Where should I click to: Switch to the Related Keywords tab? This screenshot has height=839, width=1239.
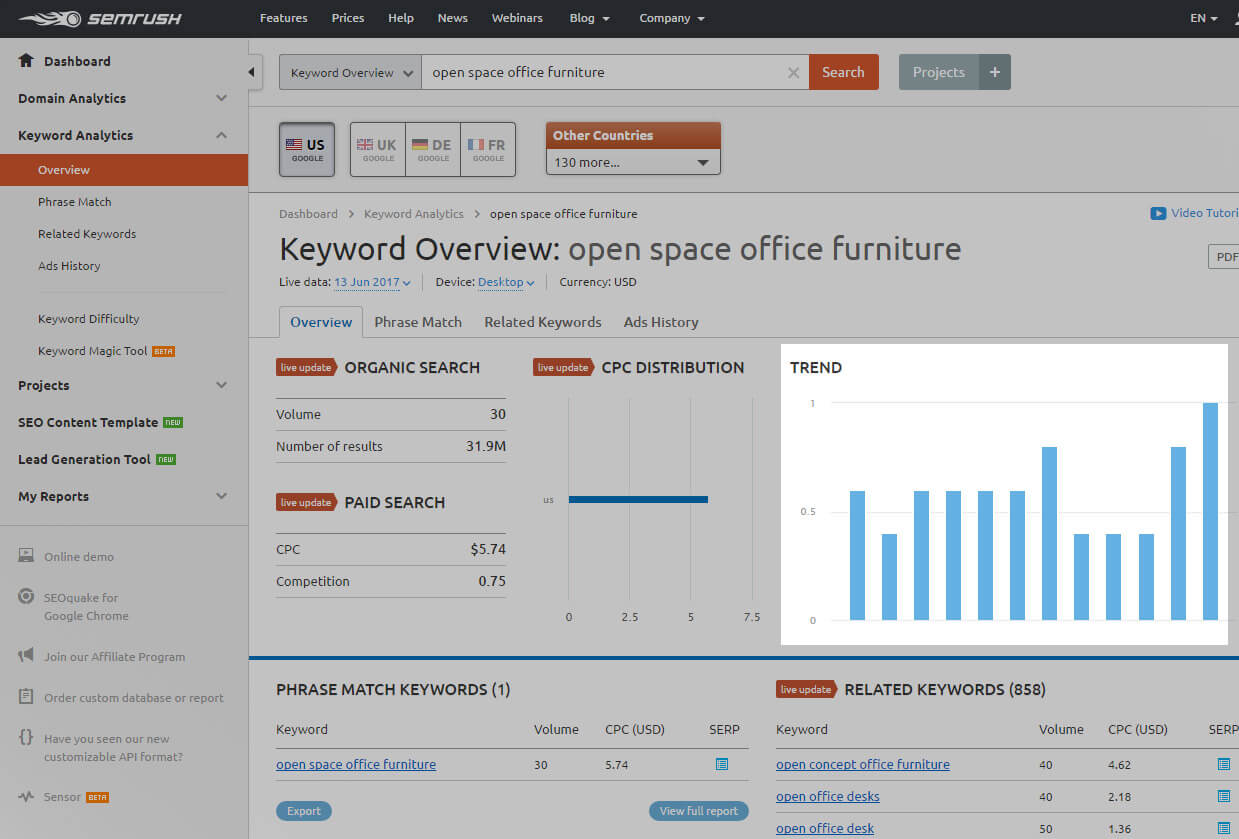pos(543,322)
